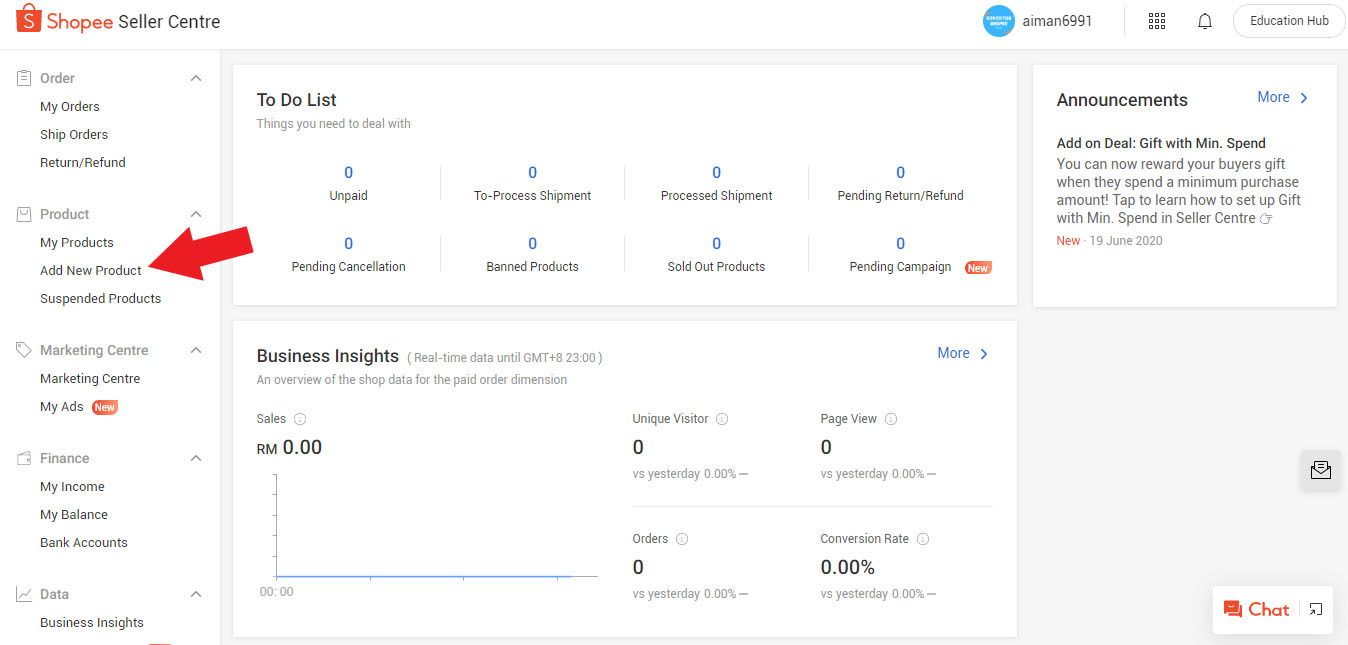Open Sold Out Products count
The height and width of the screenshot is (645, 1348).
(716, 244)
